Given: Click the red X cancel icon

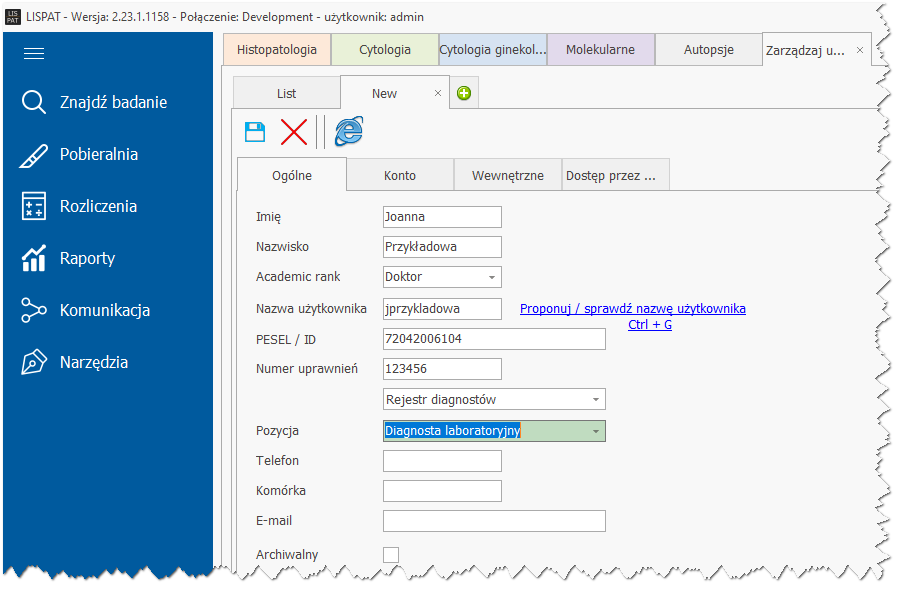Looking at the screenshot, I should (x=294, y=132).
